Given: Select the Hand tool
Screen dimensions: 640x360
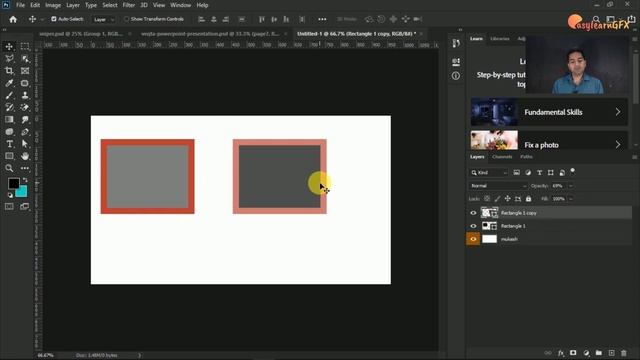Looking at the screenshot, I should tap(25, 156).
